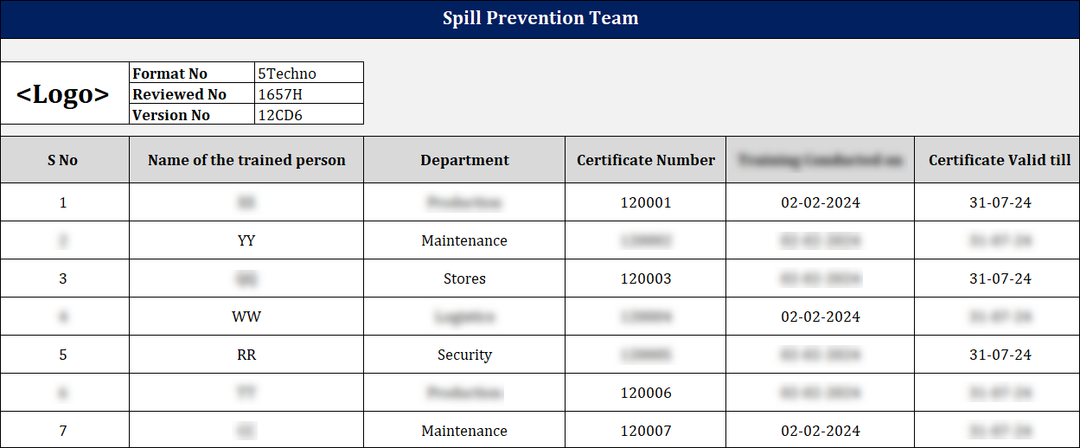Select the Format No label cell
The height and width of the screenshot is (448, 1080).
pos(192,73)
